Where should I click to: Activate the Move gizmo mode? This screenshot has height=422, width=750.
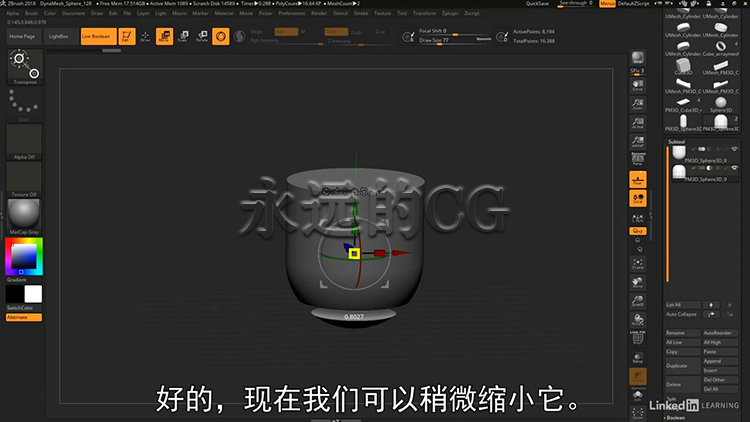coord(164,36)
